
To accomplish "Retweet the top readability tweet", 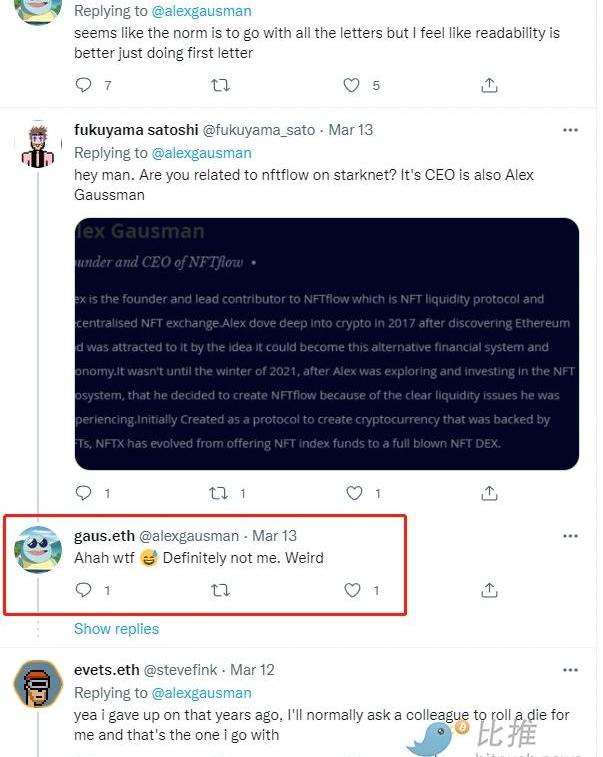I will tap(220, 85).
